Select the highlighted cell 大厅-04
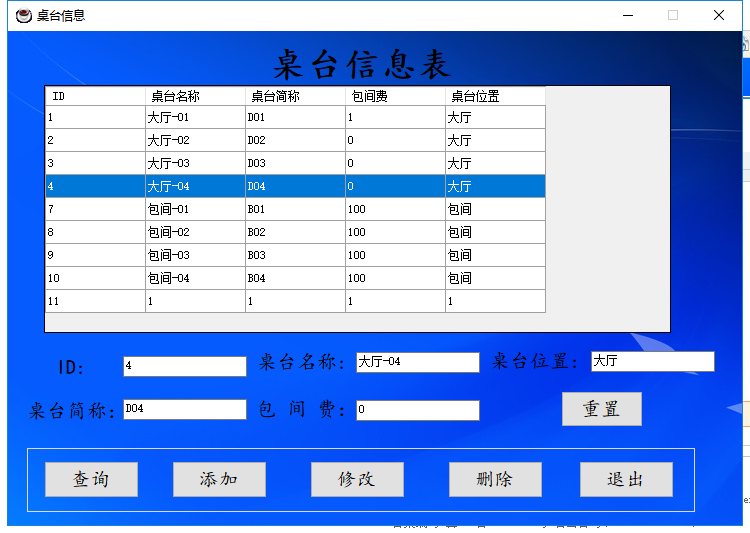This screenshot has width=750, height=533. tap(195, 186)
